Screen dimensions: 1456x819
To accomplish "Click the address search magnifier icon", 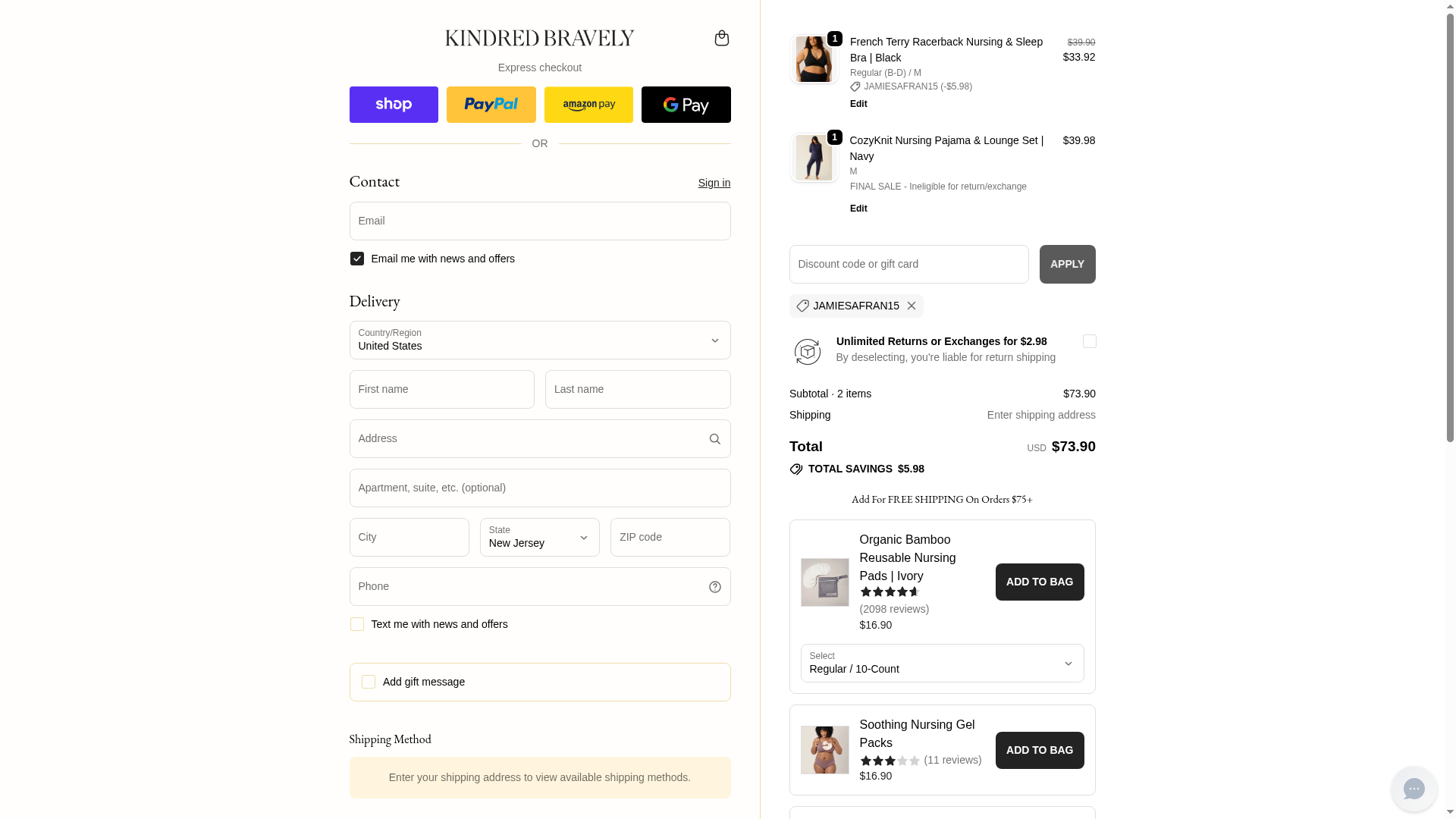I will pyautogui.click(x=714, y=439).
